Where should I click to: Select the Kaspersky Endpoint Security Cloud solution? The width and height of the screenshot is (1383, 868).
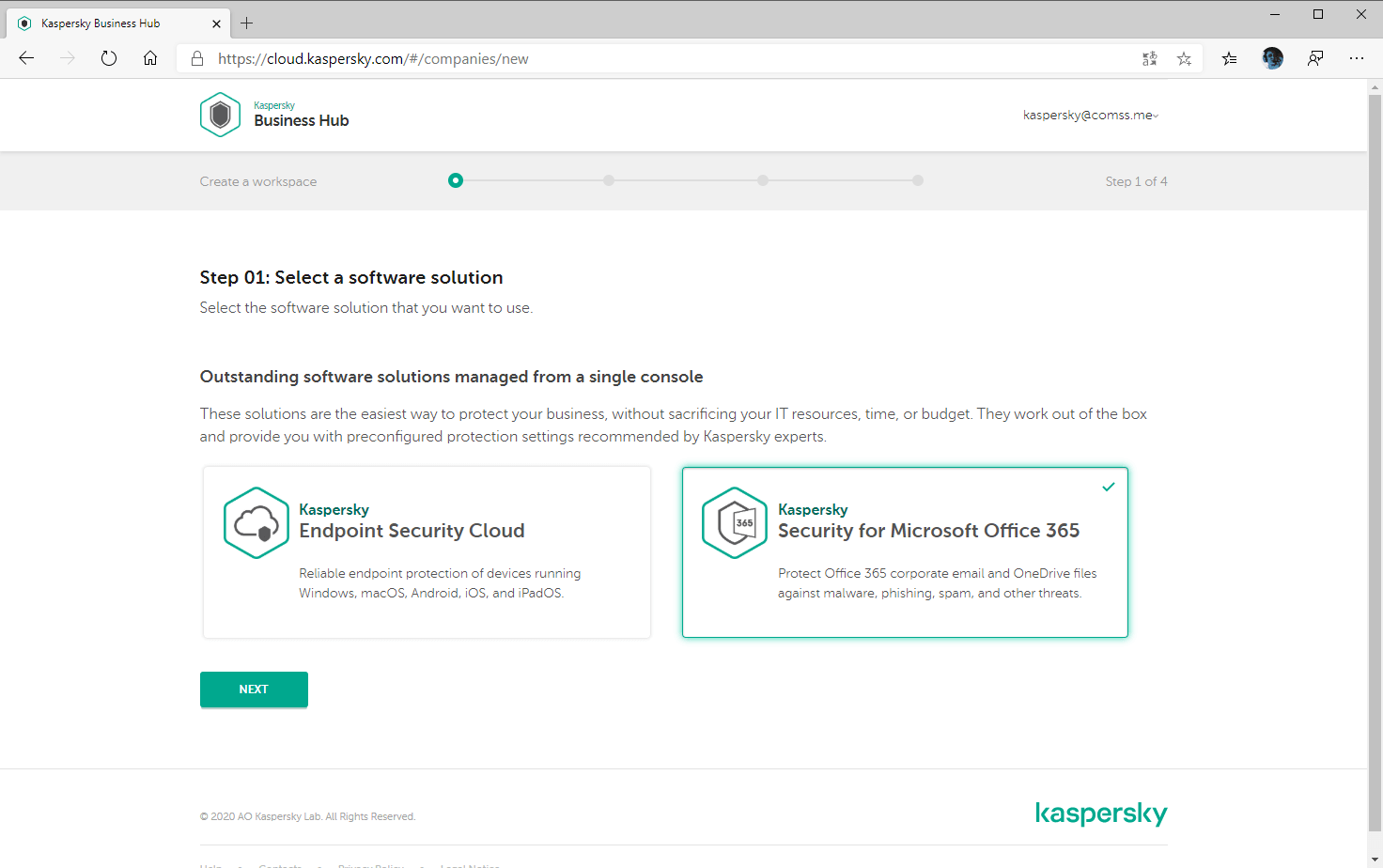(427, 552)
